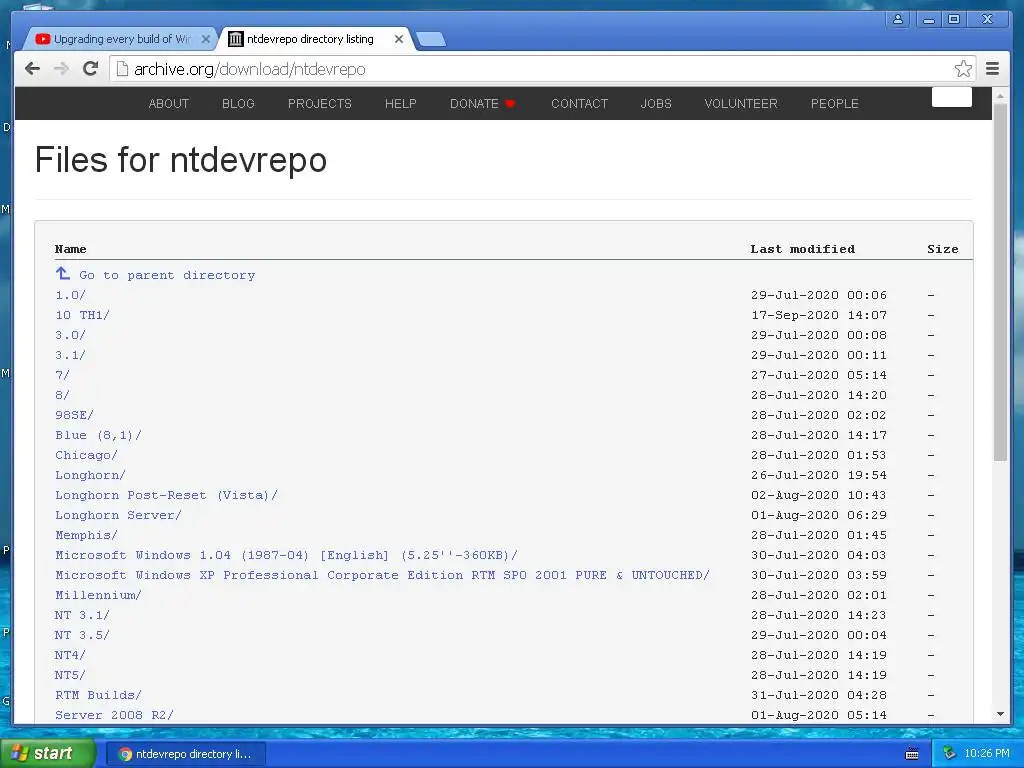1024x768 pixels.
Task: Click the page icon in address bar
Action: click(122, 69)
